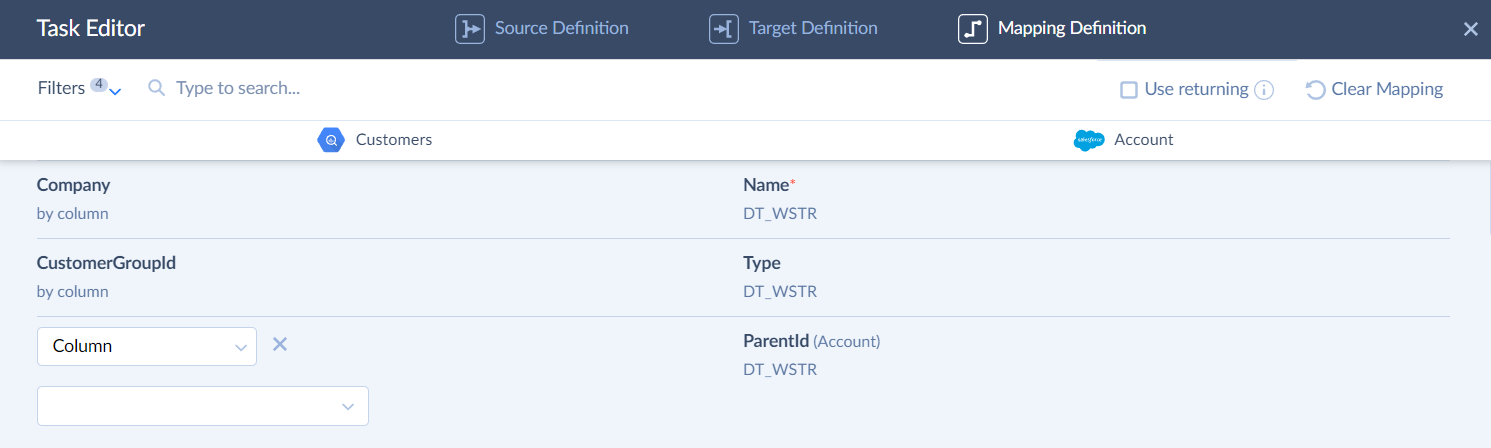Viewport: 1491px width, 448px height.
Task: Click the Salesforce Account cloud icon
Action: pyautogui.click(x=1089, y=140)
